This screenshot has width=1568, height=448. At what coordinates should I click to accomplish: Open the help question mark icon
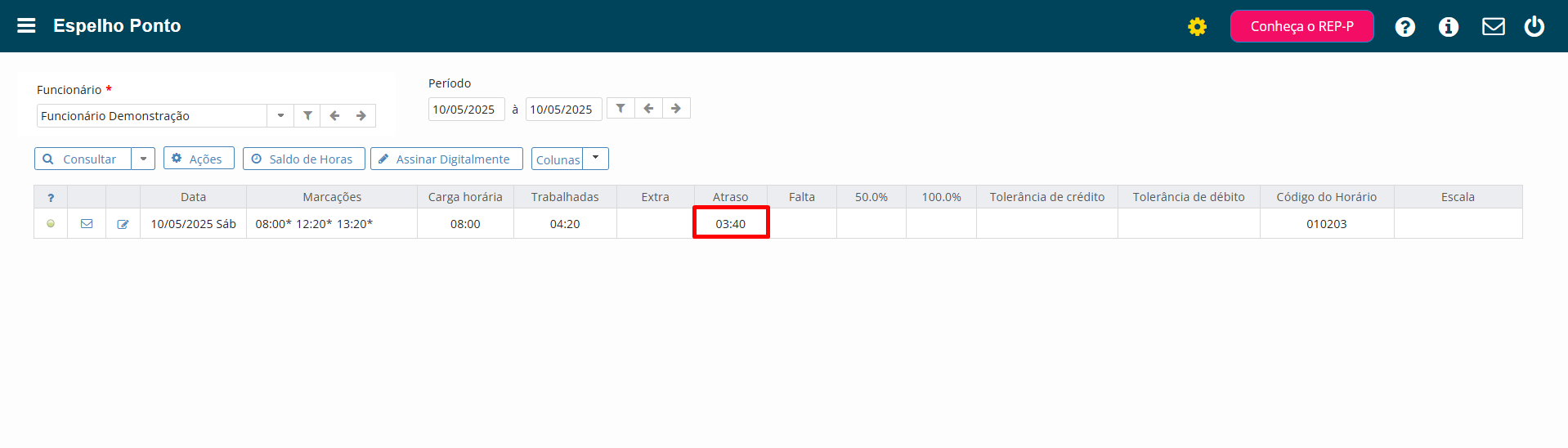click(x=1404, y=27)
